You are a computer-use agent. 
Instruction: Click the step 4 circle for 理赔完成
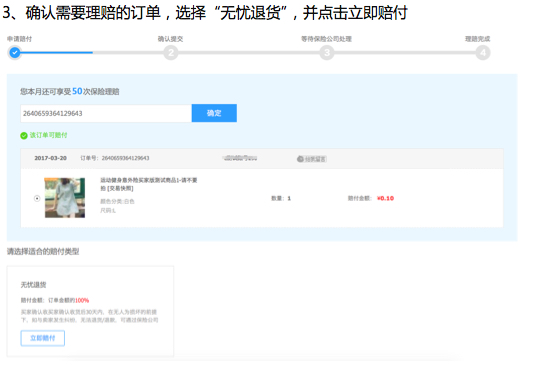point(483,52)
